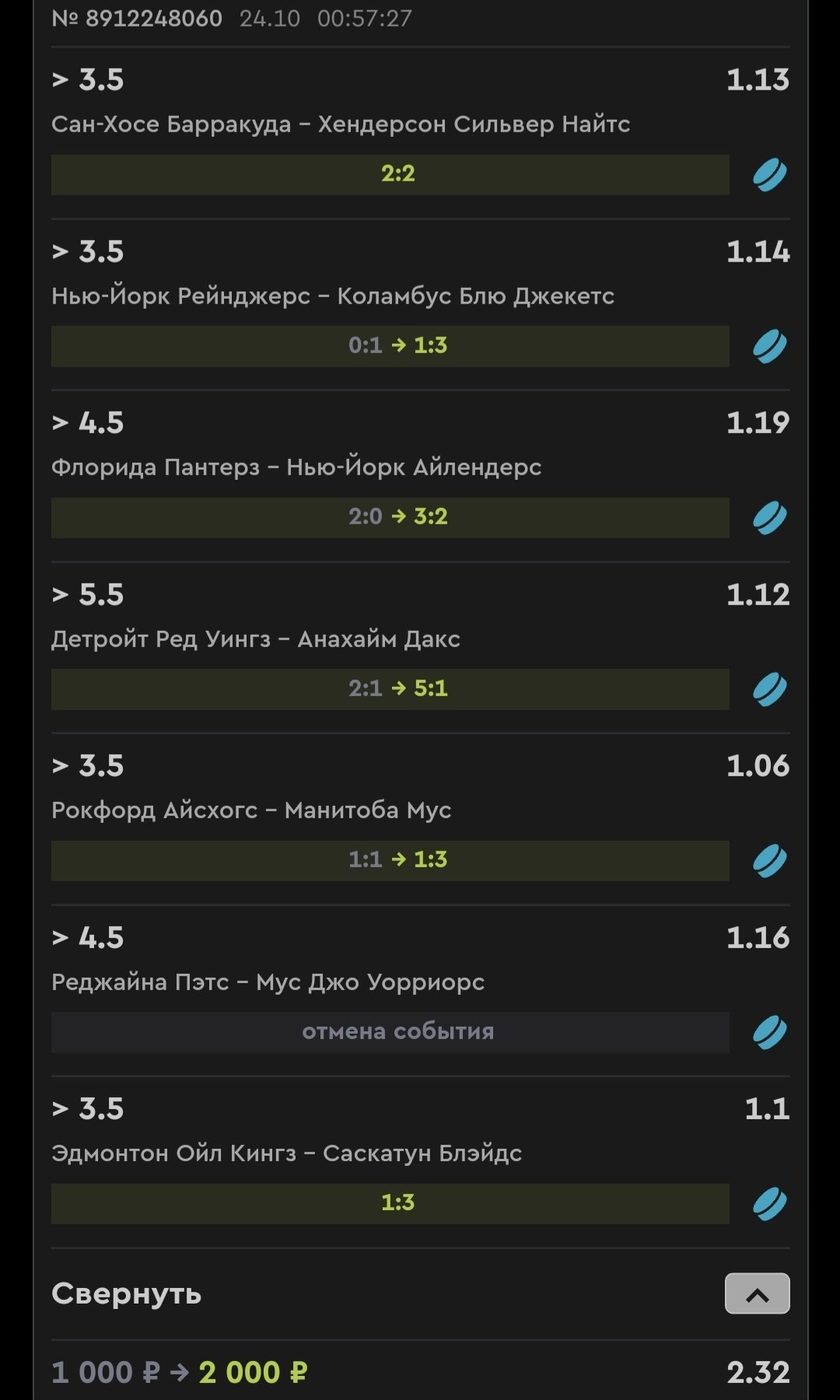Click the 2:1 → 5:1 score bar

coord(390,689)
